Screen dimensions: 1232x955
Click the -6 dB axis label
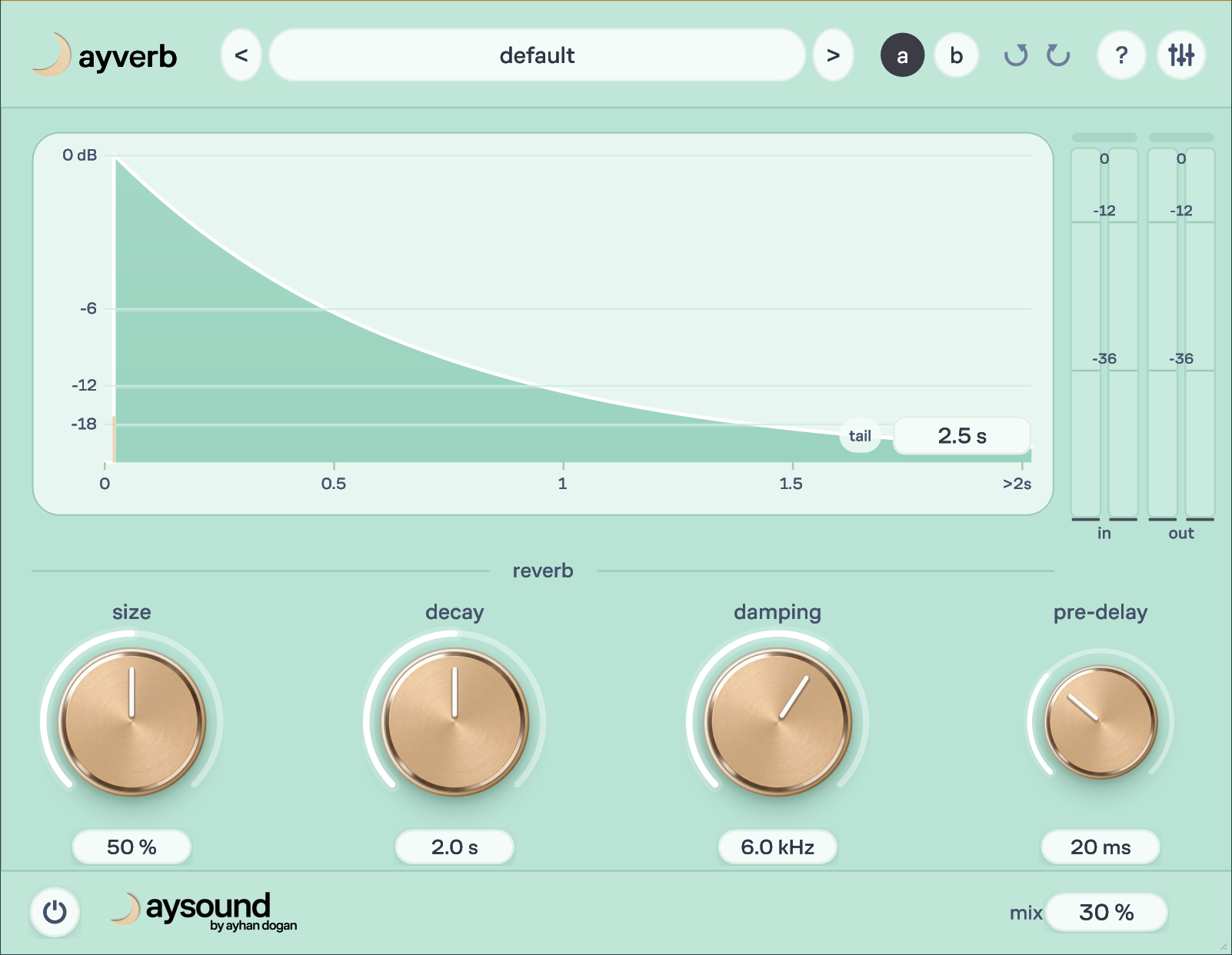pos(88,308)
